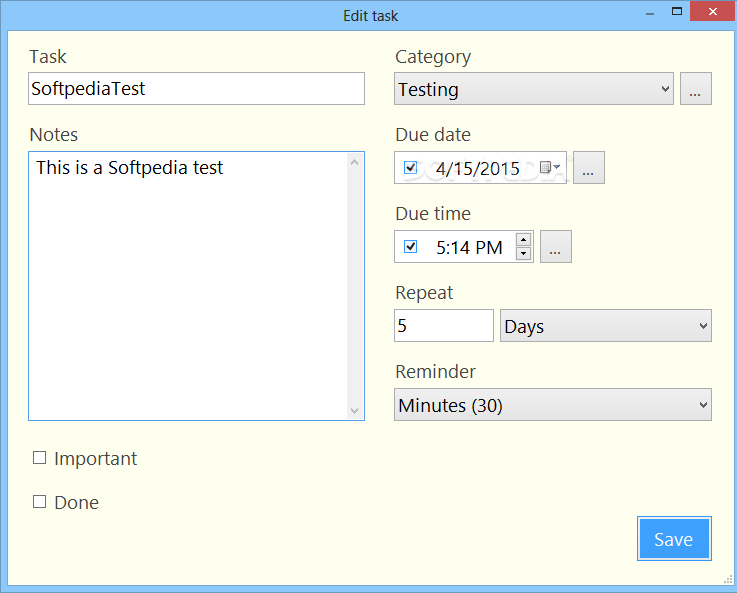The image size is (737, 593).
Task: Click the ellipsis button next to Due time
Action: tap(556, 246)
